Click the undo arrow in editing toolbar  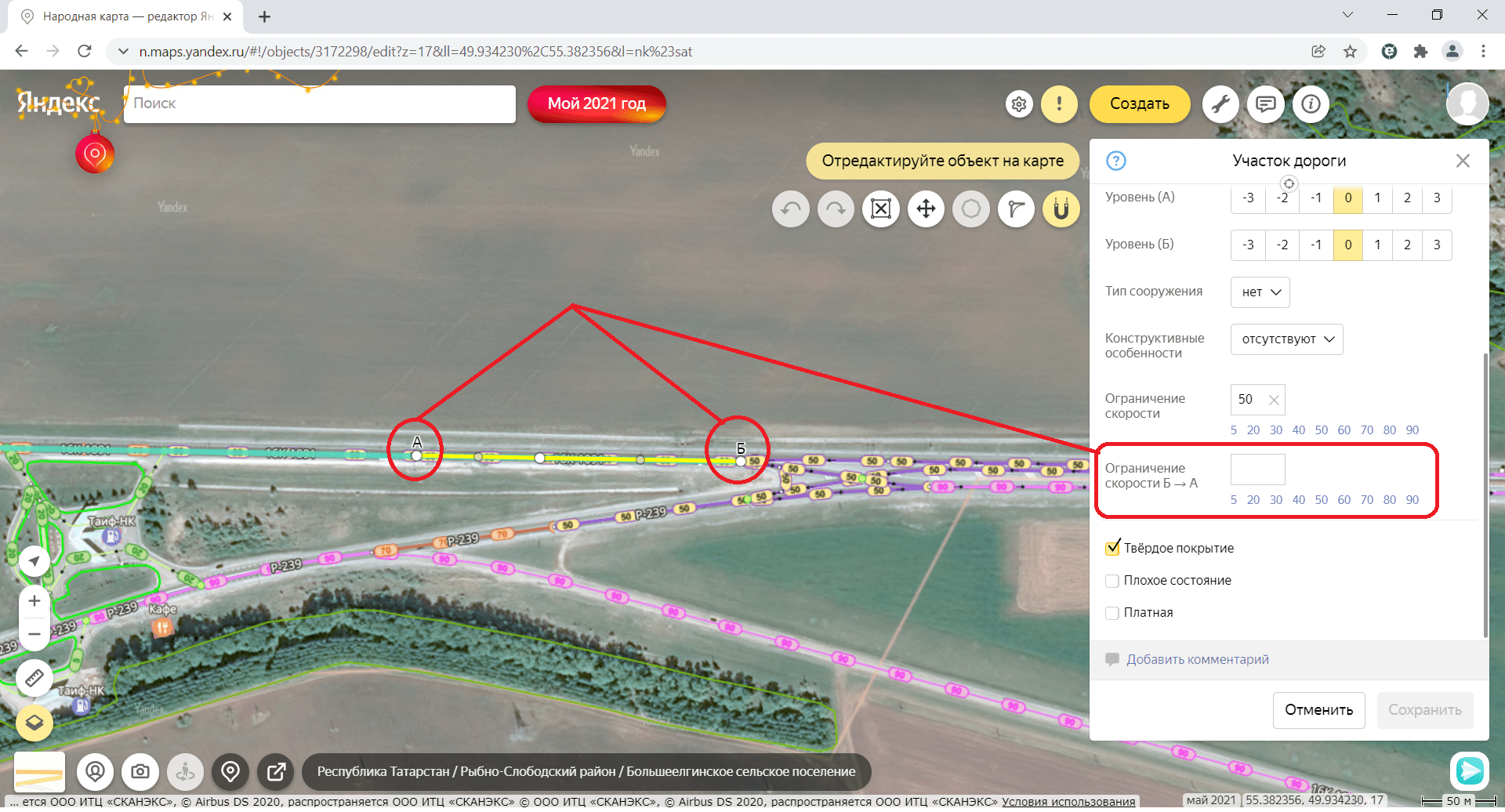[790, 209]
